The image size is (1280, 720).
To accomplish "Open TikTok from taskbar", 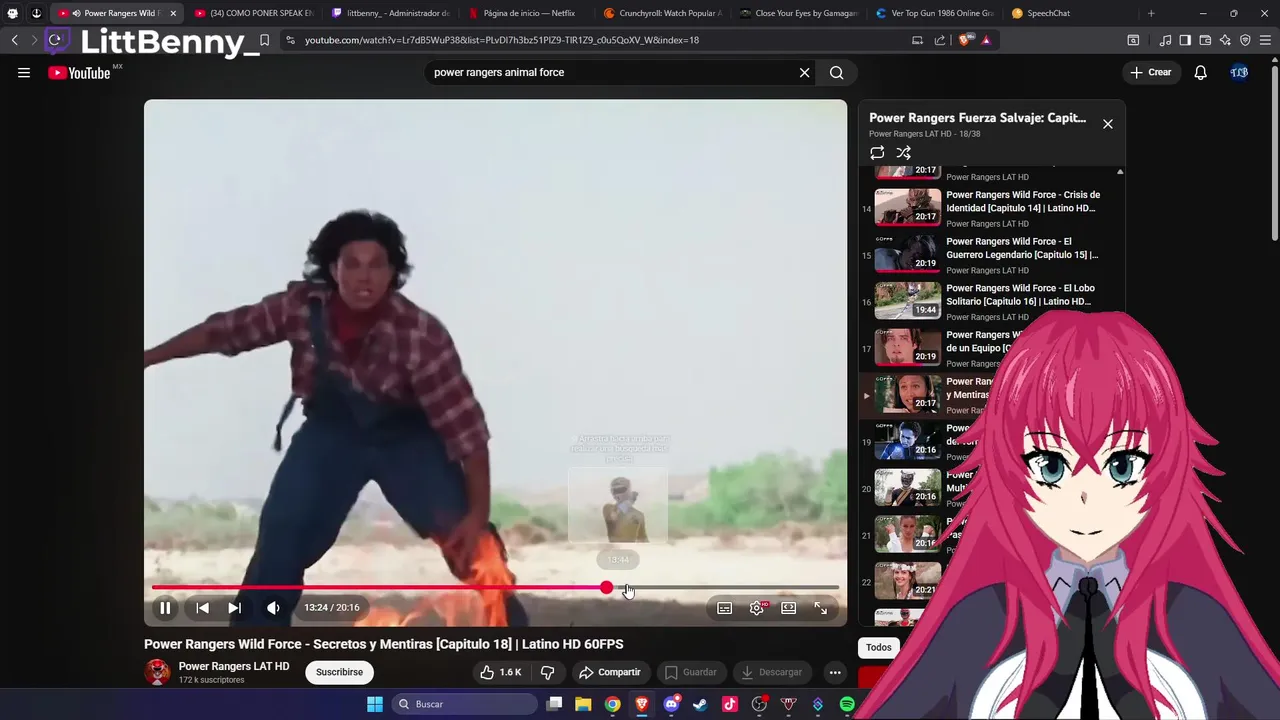I will click(x=730, y=704).
